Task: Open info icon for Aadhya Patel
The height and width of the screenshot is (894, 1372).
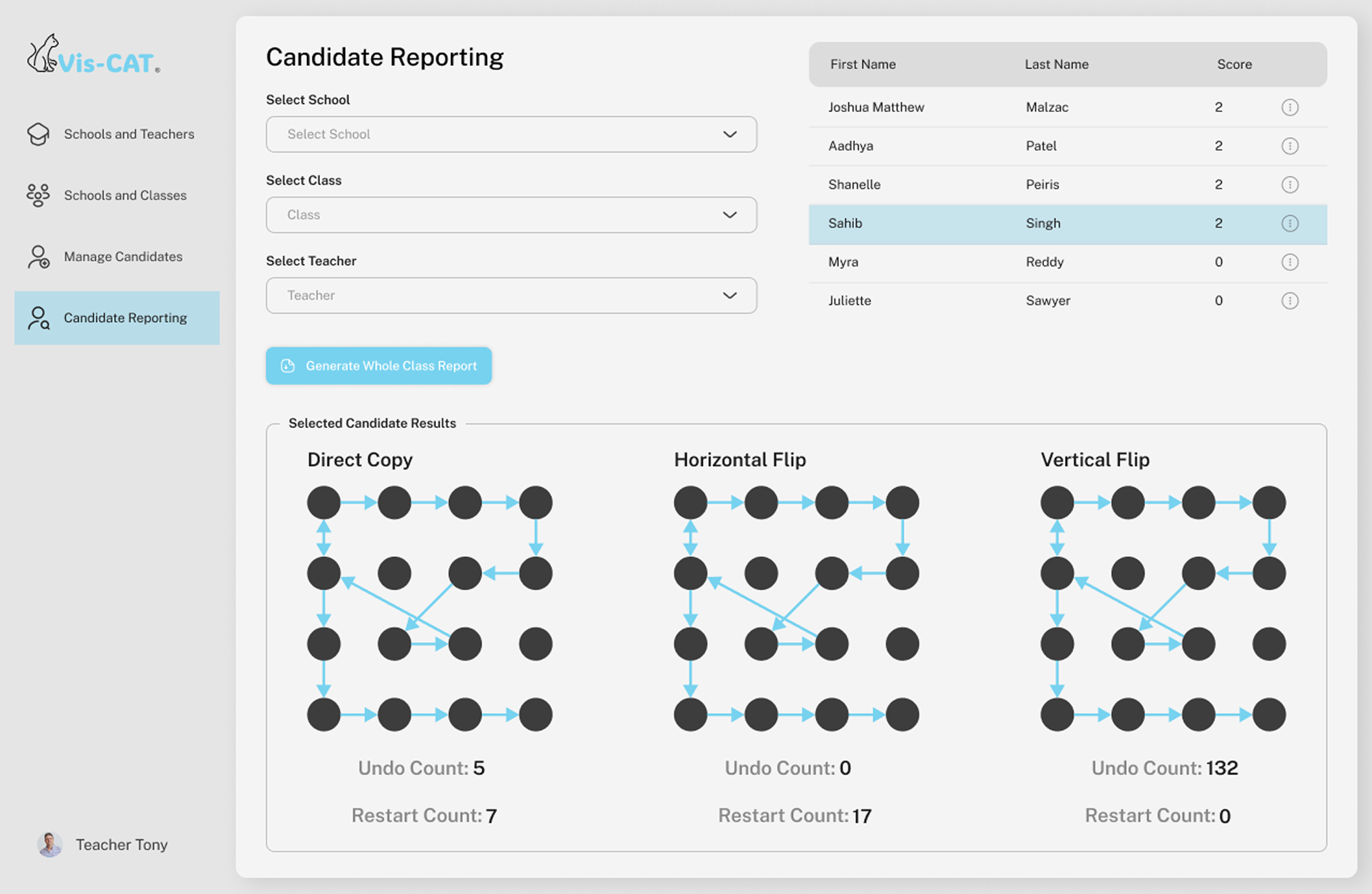Action: (x=1289, y=146)
